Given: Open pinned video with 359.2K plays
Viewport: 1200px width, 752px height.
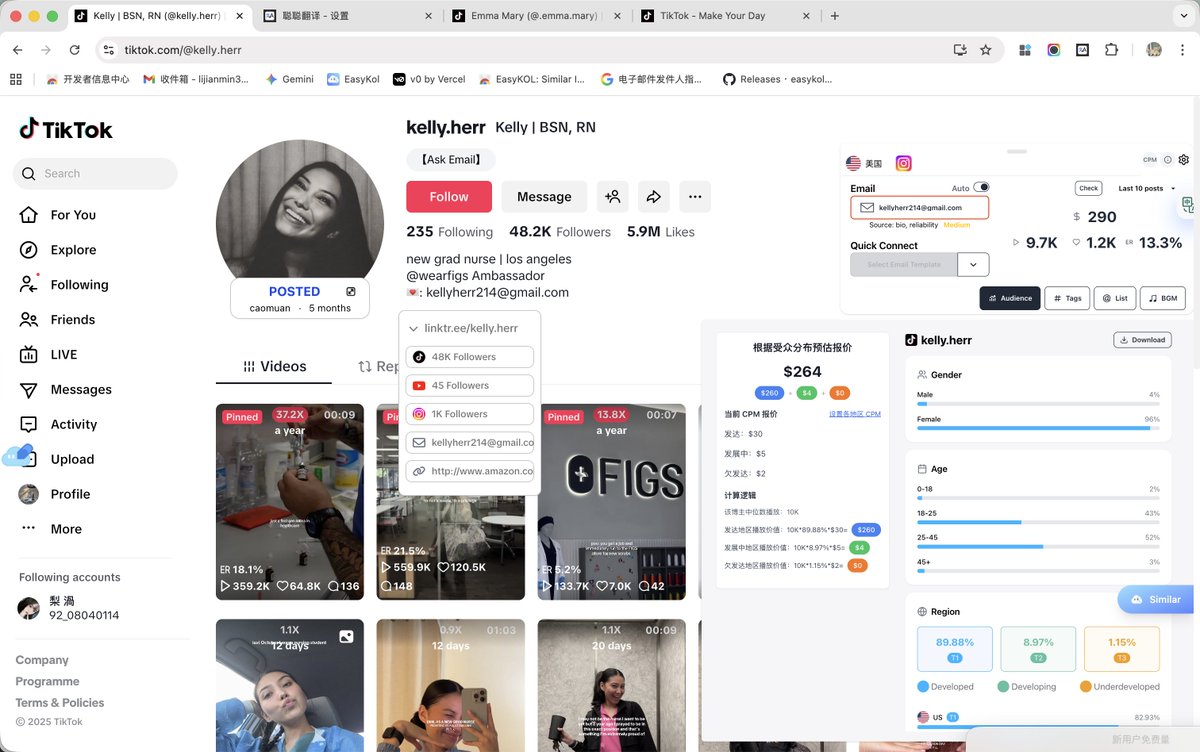Looking at the screenshot, I should (x=290, y=502).
